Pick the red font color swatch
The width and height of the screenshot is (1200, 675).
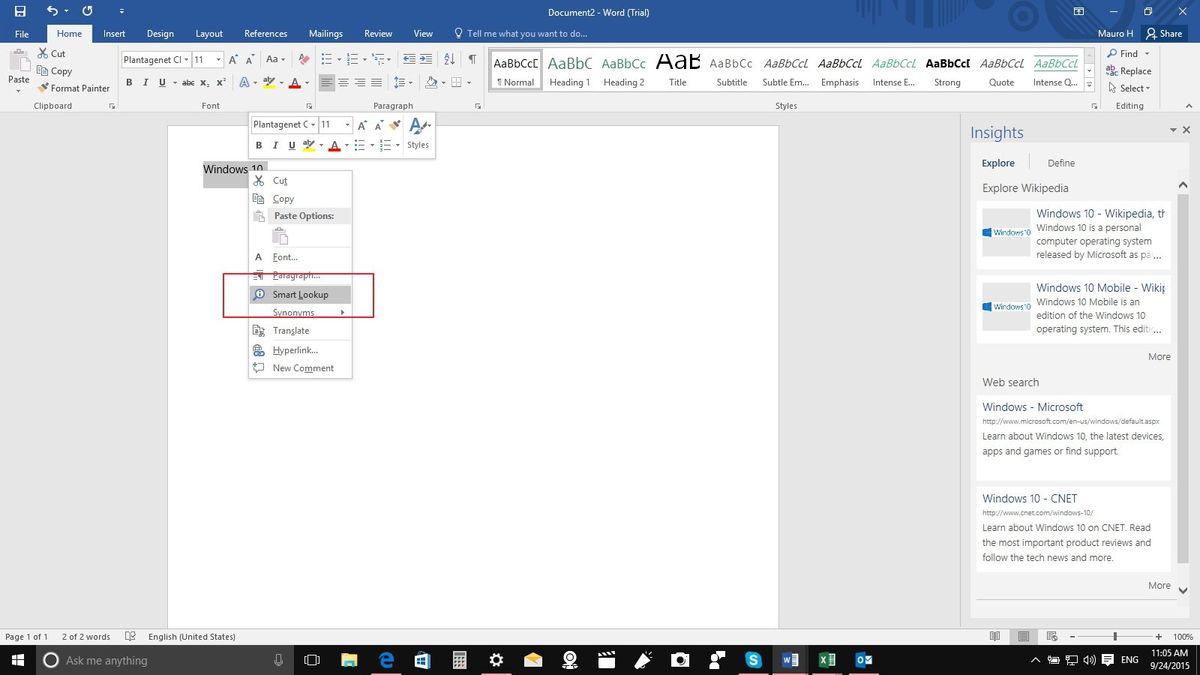296,82
